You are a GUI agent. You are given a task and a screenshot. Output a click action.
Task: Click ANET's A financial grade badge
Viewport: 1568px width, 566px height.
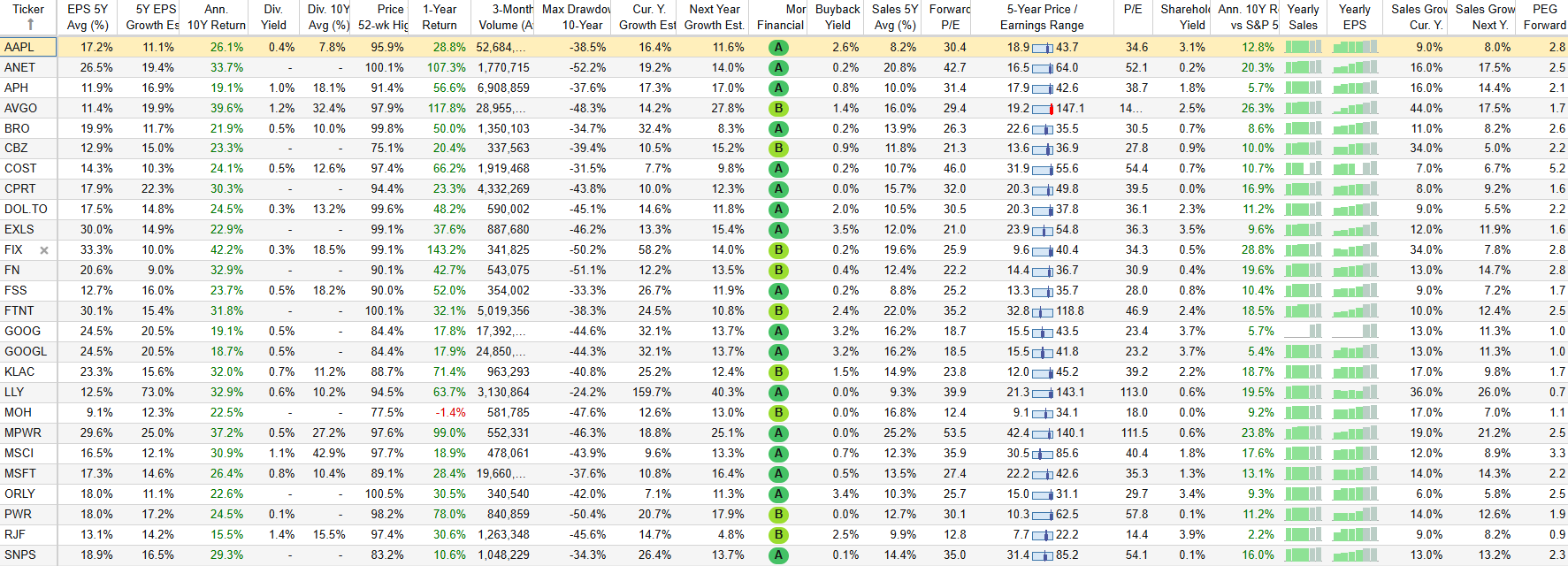(778, 68)
